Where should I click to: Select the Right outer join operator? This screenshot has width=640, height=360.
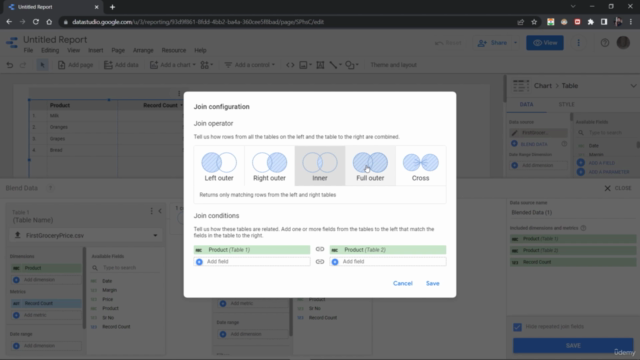click(x=269, y=166)
